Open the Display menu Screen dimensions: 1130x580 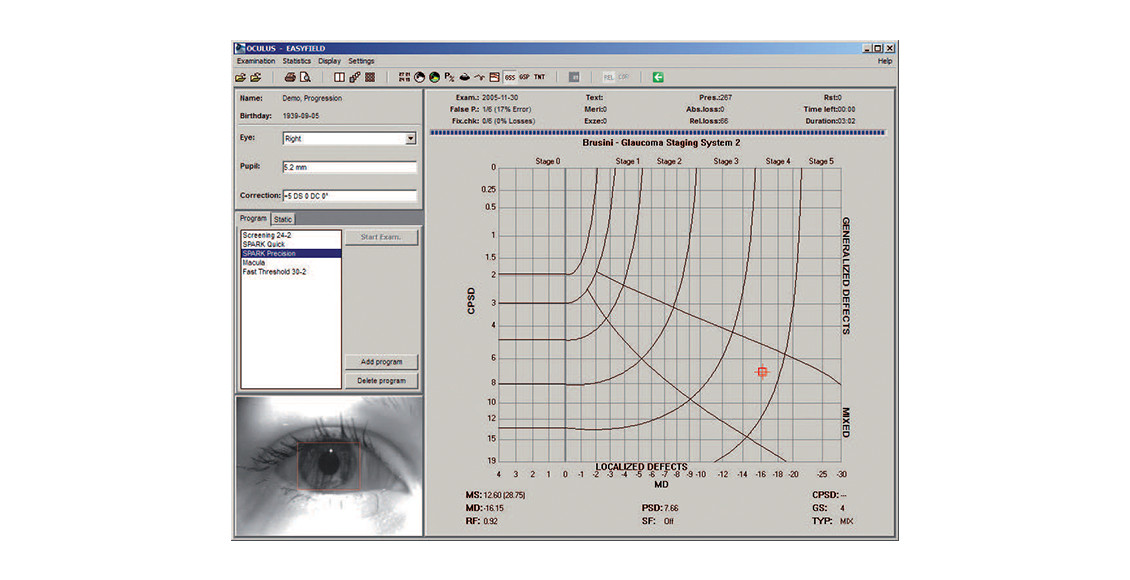329,61
